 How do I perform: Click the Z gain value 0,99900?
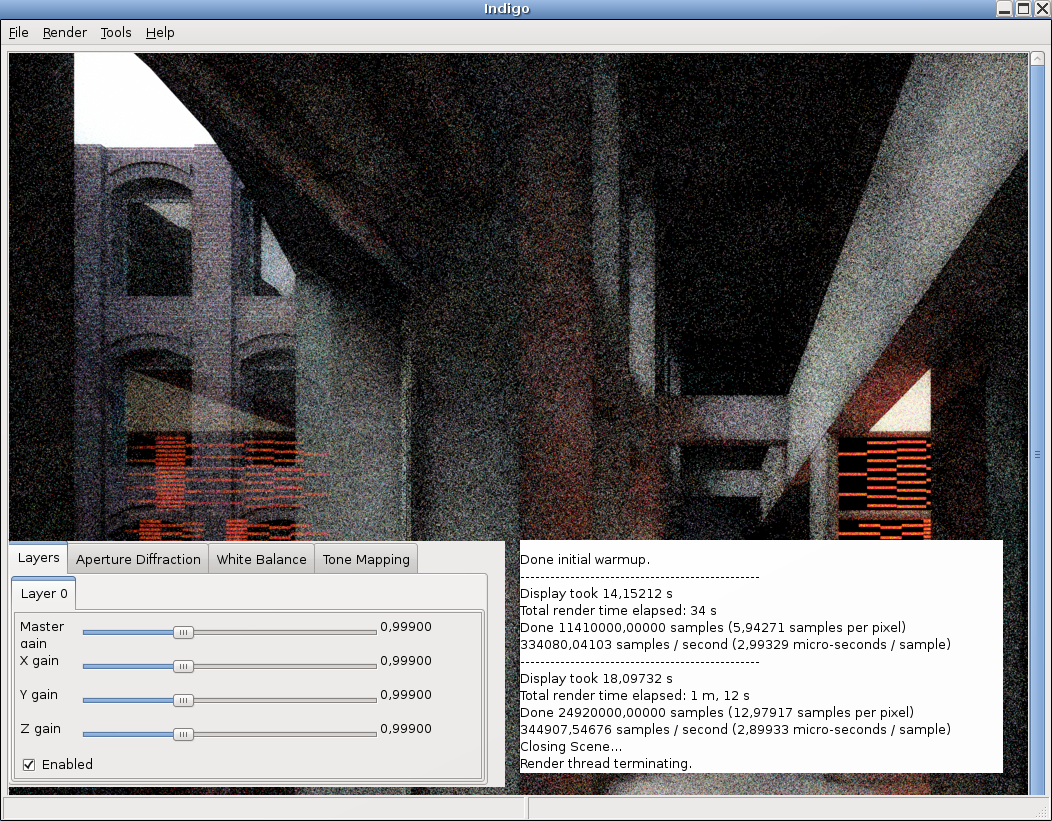(406, 728)
